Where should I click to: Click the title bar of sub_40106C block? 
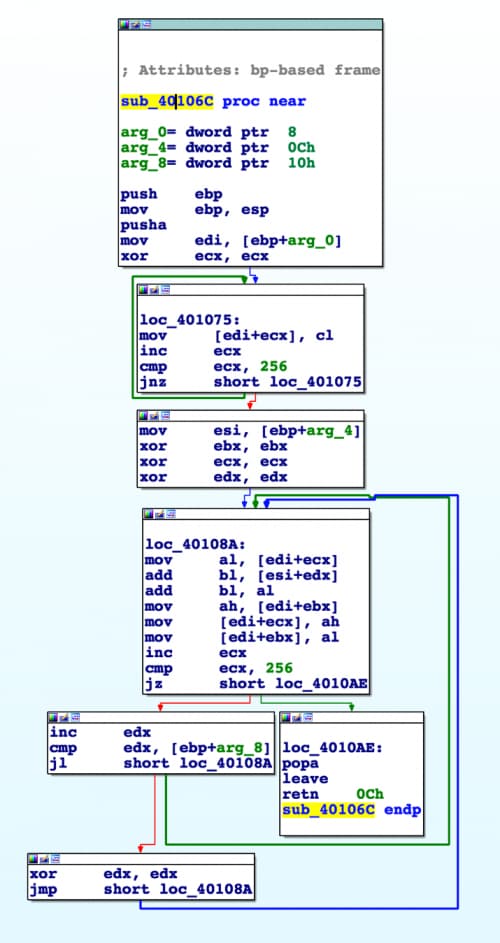pos(250,25)
